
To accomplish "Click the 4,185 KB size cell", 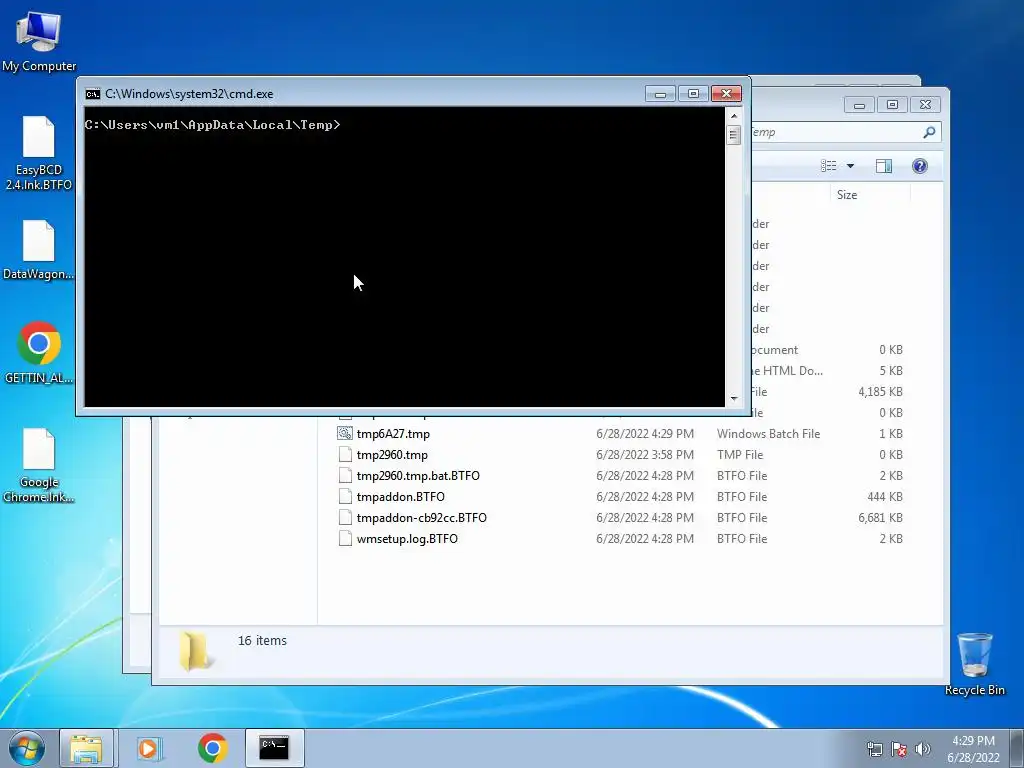I will pyautogui.click(x=880, y=392).
